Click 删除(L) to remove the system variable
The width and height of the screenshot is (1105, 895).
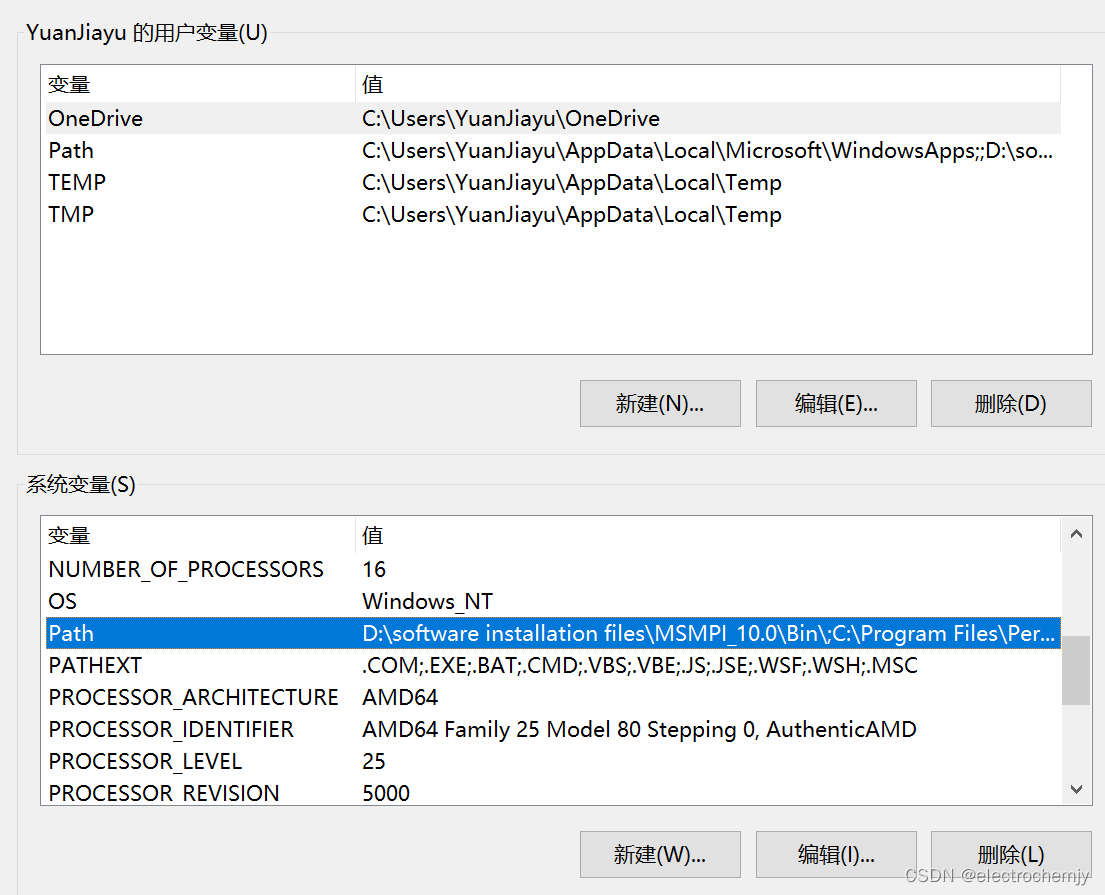point(1010,854)
